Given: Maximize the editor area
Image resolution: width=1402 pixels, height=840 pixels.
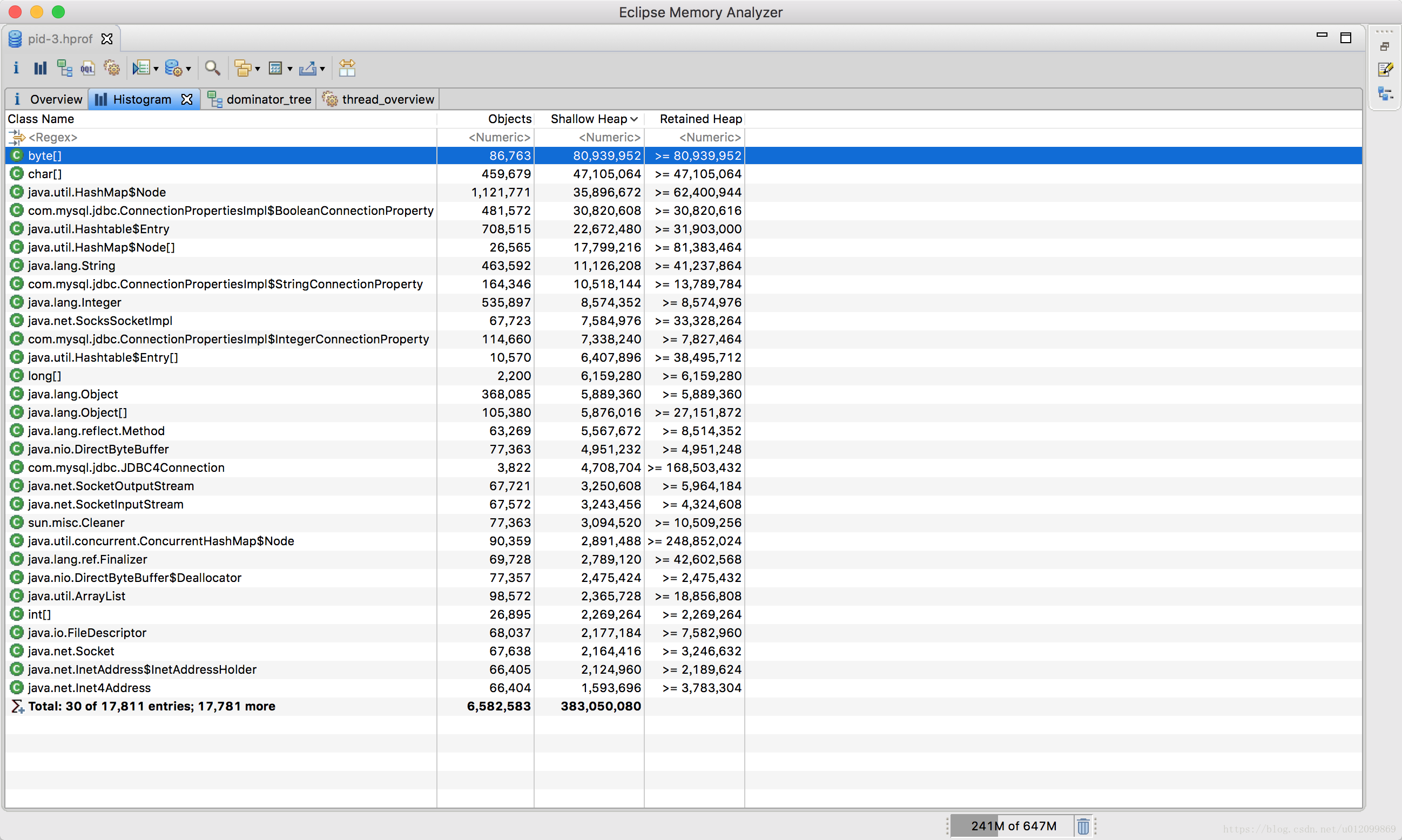Looking at the screenshot, I should pos(1346,38).
